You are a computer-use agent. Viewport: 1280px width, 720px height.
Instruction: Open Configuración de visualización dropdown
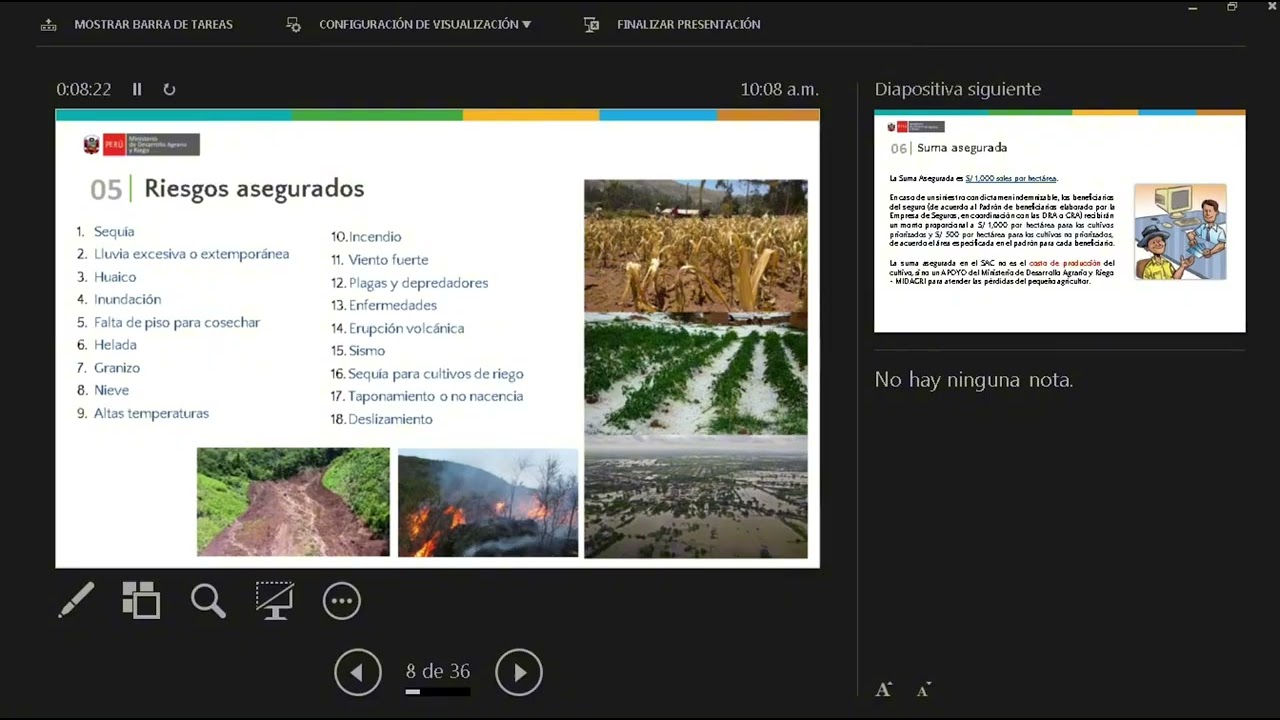pos(425,24)
